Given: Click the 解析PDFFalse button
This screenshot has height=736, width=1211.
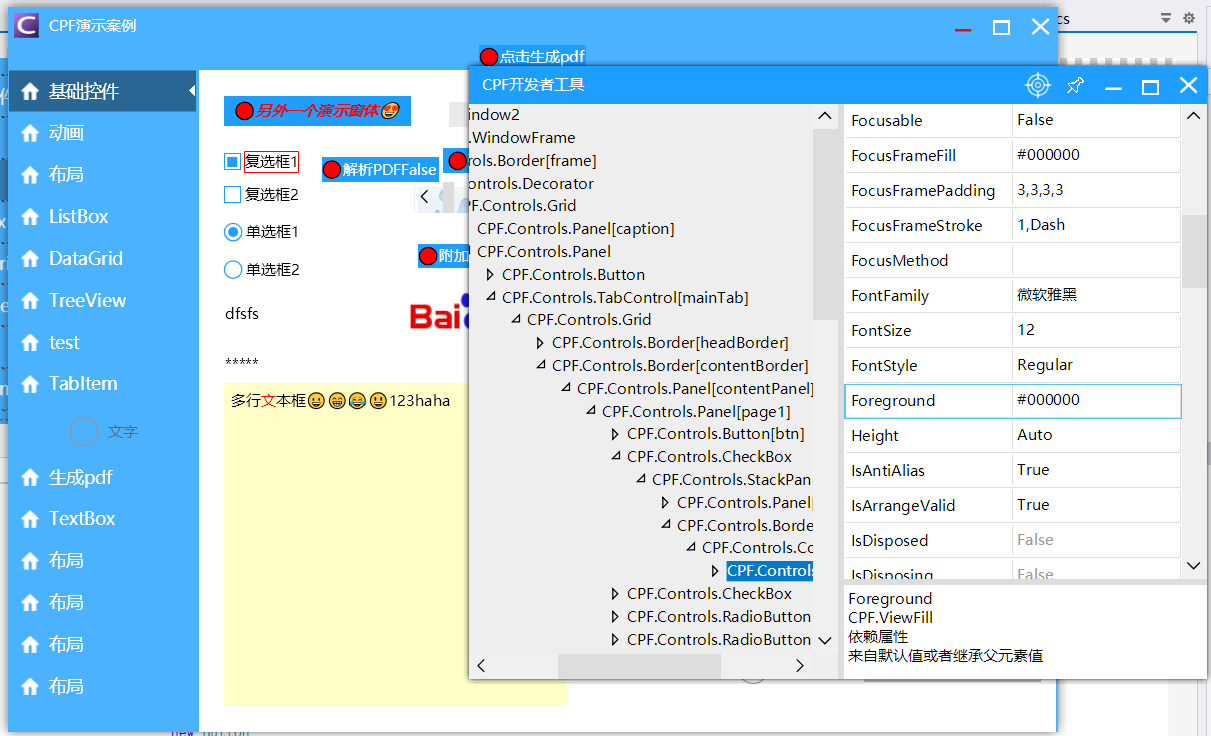Looking at the screenshot, I should [x=380, y=170].
